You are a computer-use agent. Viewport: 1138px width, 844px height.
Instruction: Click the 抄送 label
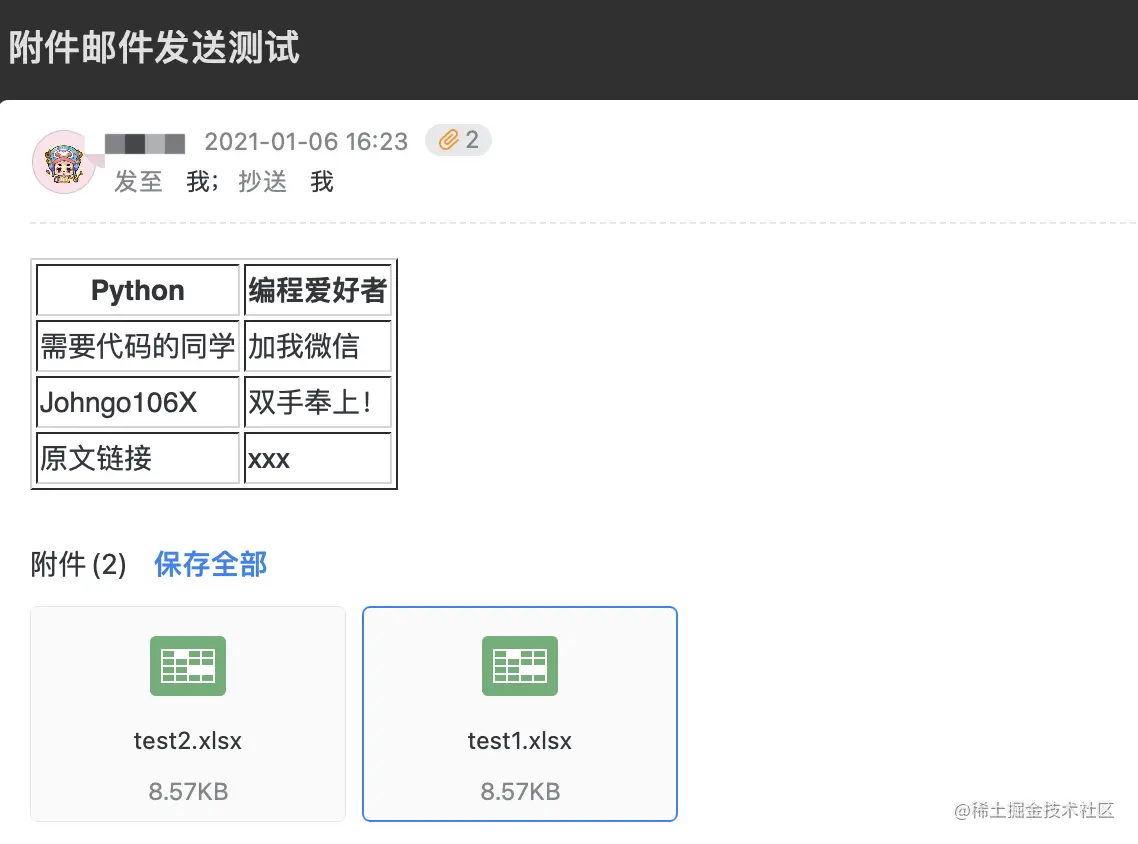tap(263, 181)
